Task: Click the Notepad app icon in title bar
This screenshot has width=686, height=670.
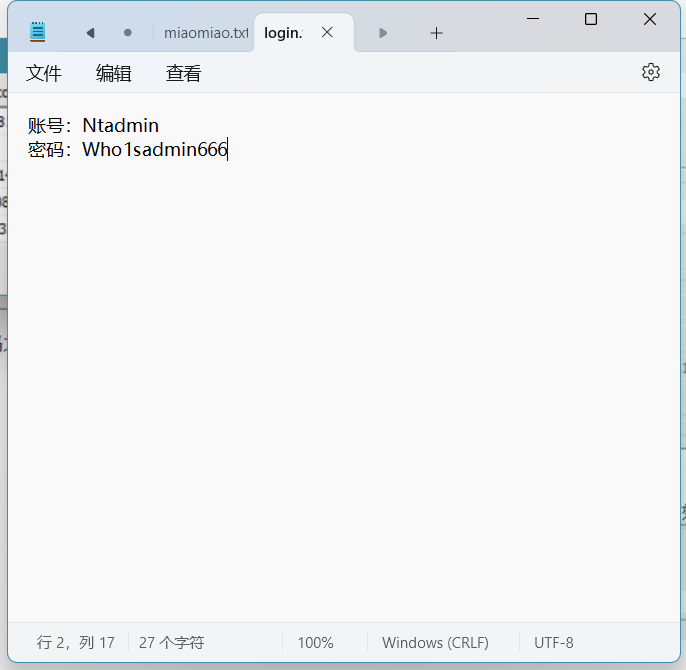Action: click(x=38, y=32)
